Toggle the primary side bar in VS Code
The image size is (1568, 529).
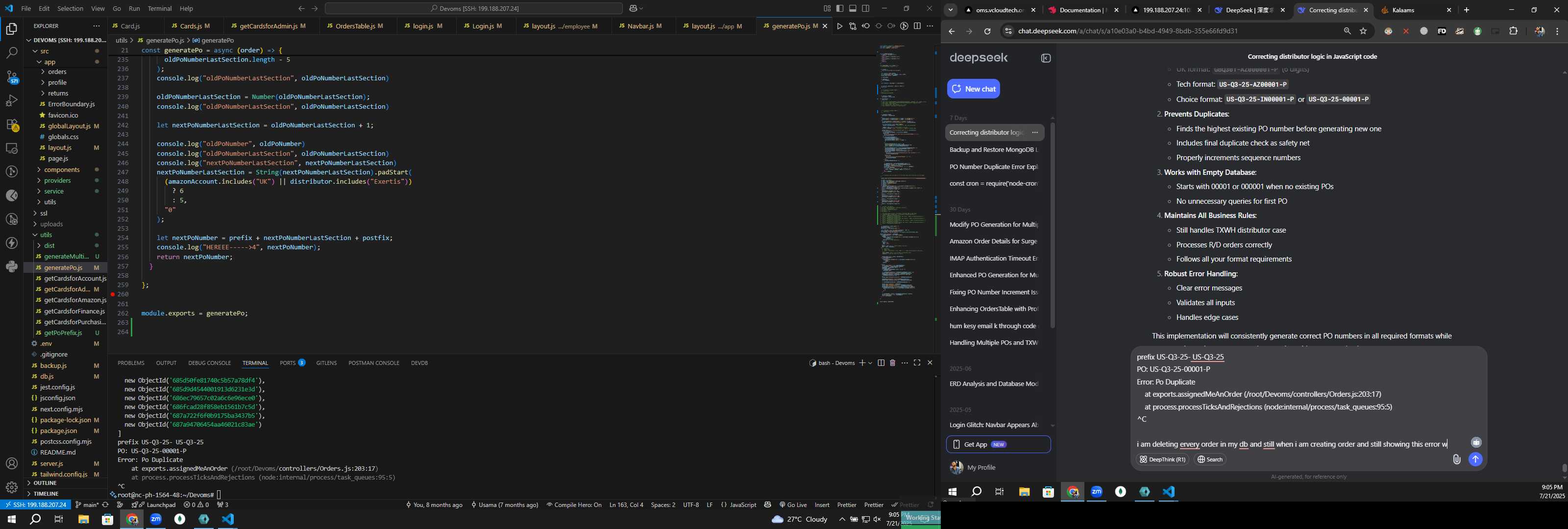tap(840, 8)
